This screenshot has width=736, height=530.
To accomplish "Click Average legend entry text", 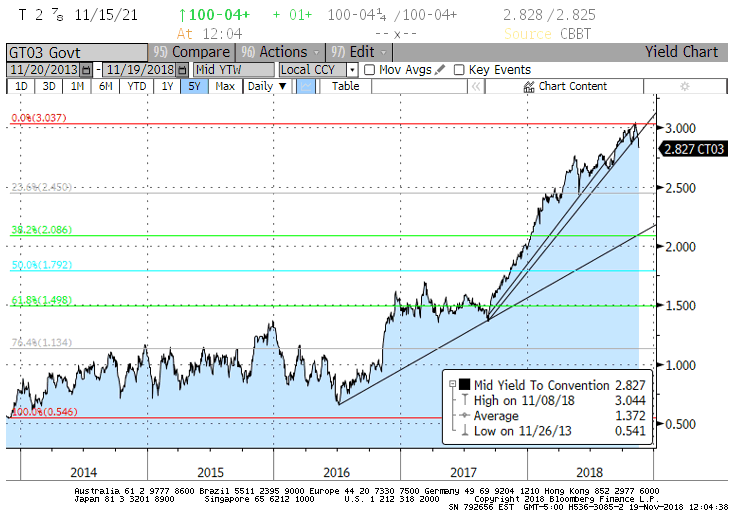I will [496, 416].
